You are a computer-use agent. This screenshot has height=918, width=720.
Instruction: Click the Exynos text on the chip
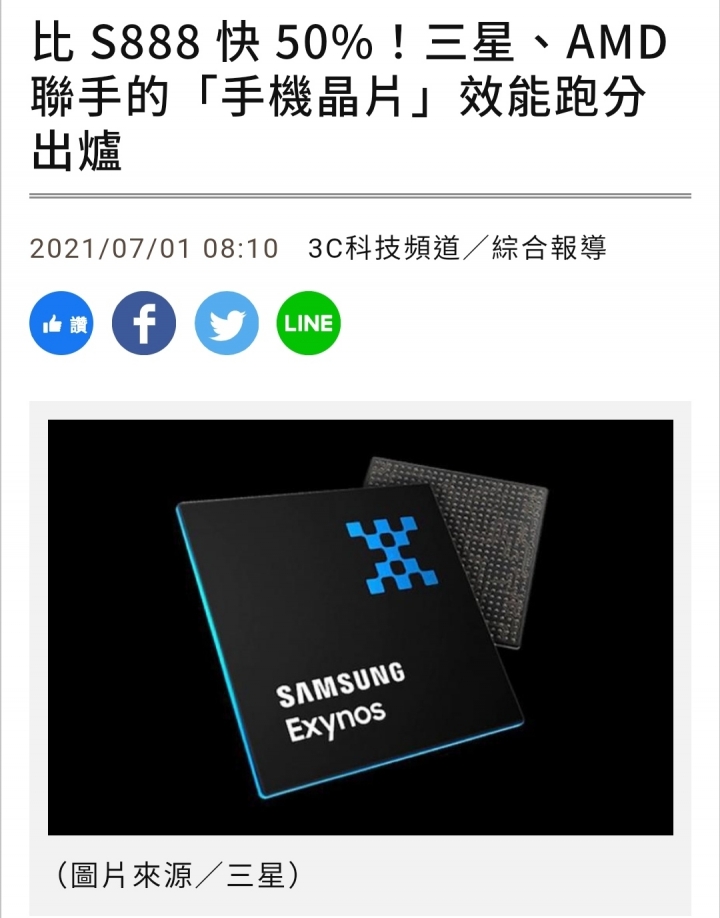335,721
